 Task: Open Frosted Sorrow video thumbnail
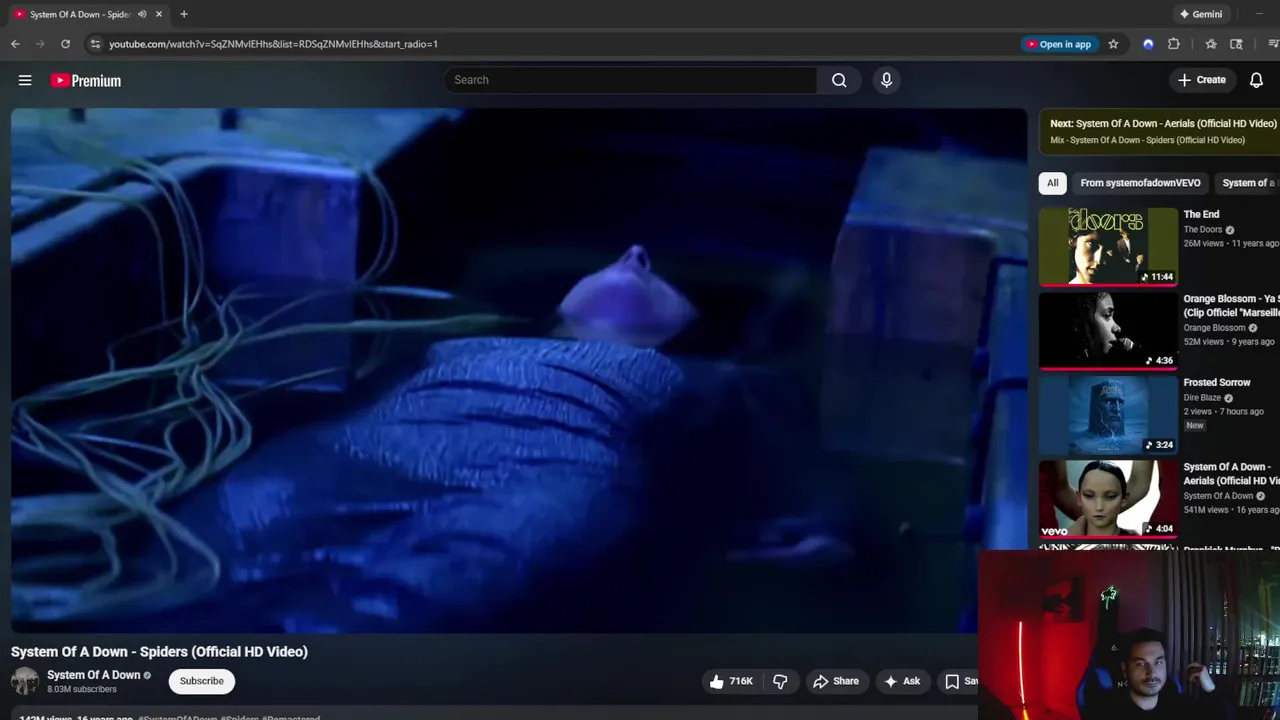click(1108, 414)
